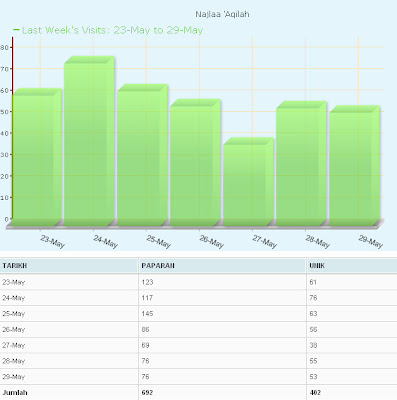
Task: Click the PAPARAN column header
Action: (158, 266)
